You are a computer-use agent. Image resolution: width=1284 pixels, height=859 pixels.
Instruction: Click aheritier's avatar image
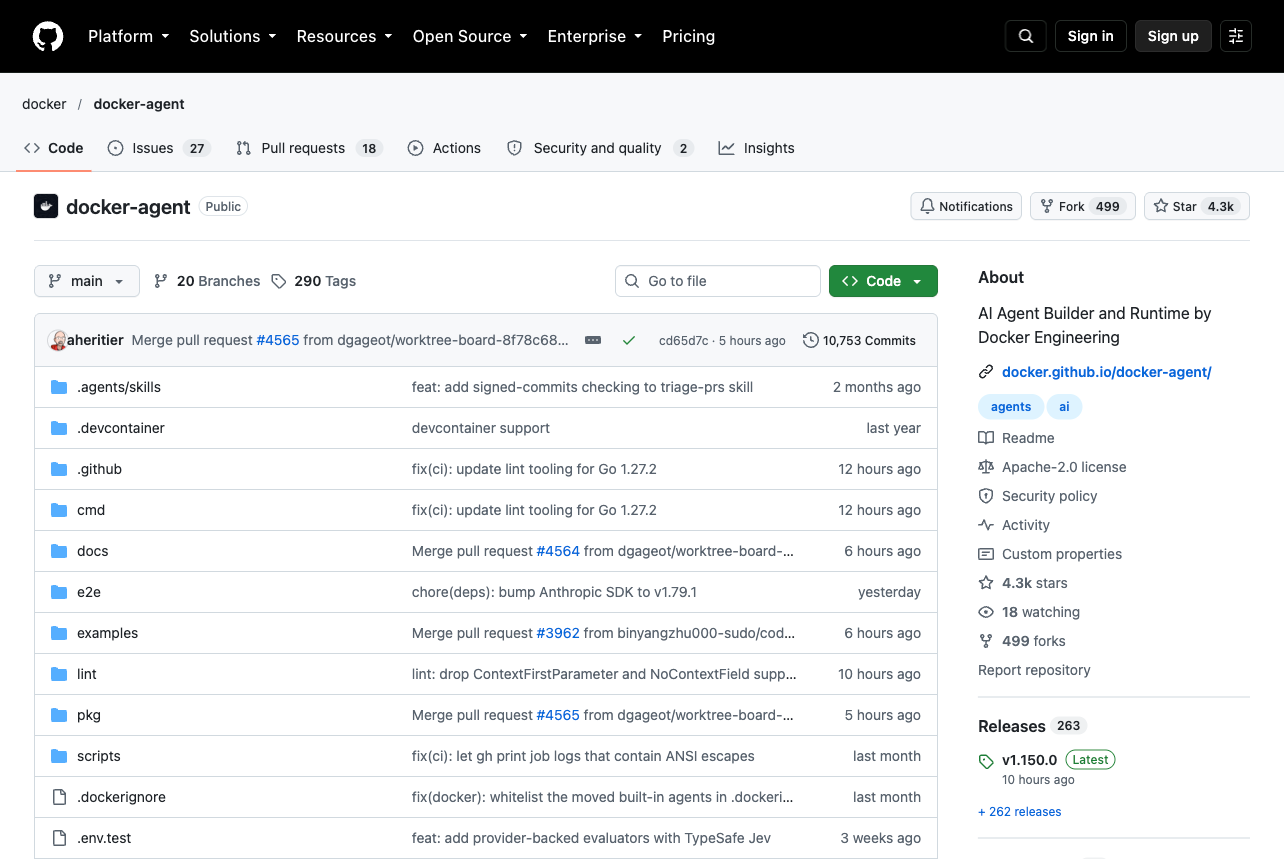(x=57, y=340)
